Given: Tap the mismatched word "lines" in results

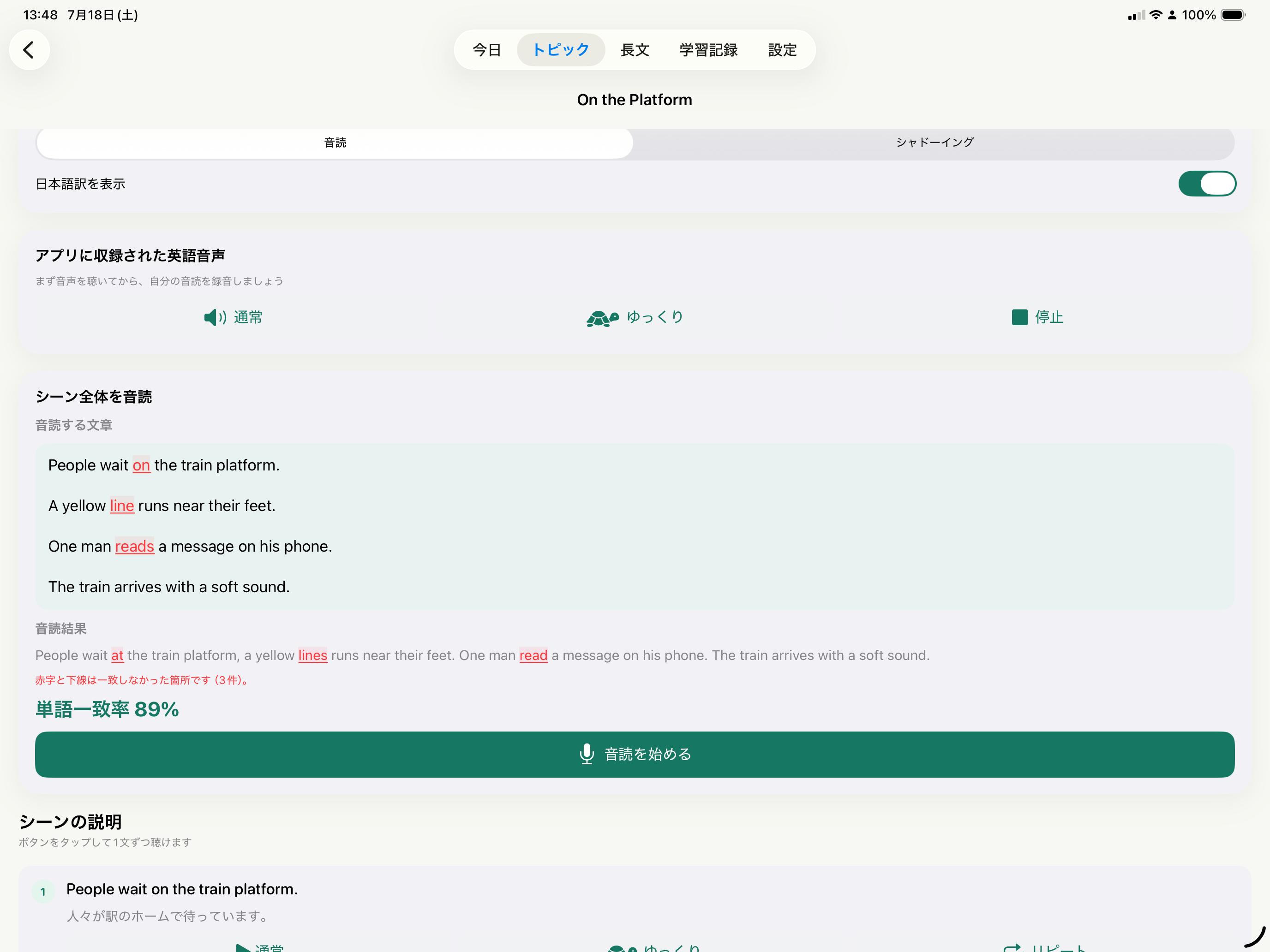Looking at the screenshot, I should tap(312, 655).
